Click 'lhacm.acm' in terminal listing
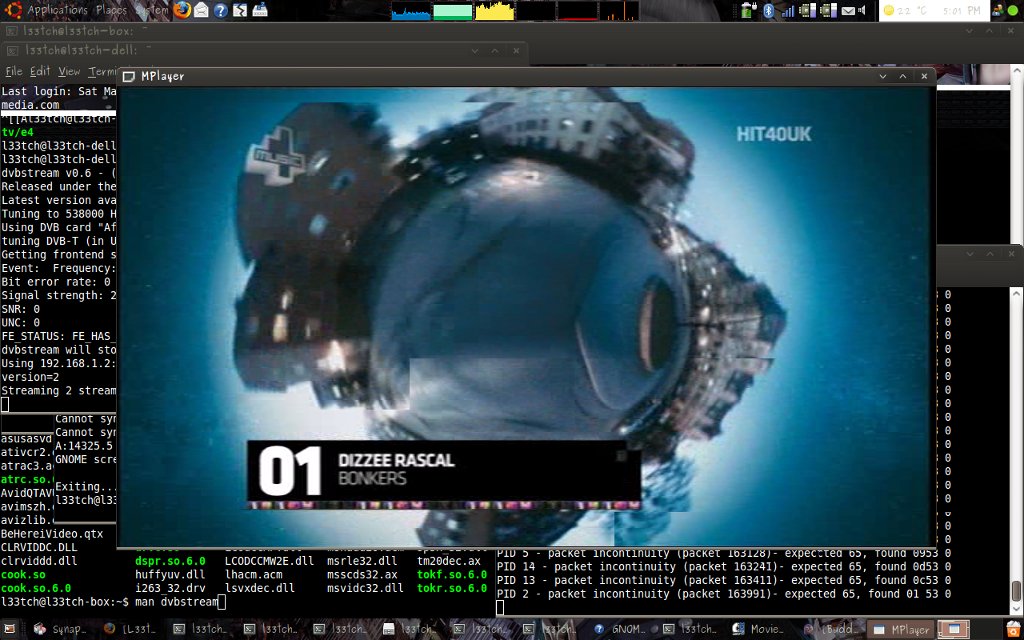Screen dimensions: 1024x640 tap(253, 575)
